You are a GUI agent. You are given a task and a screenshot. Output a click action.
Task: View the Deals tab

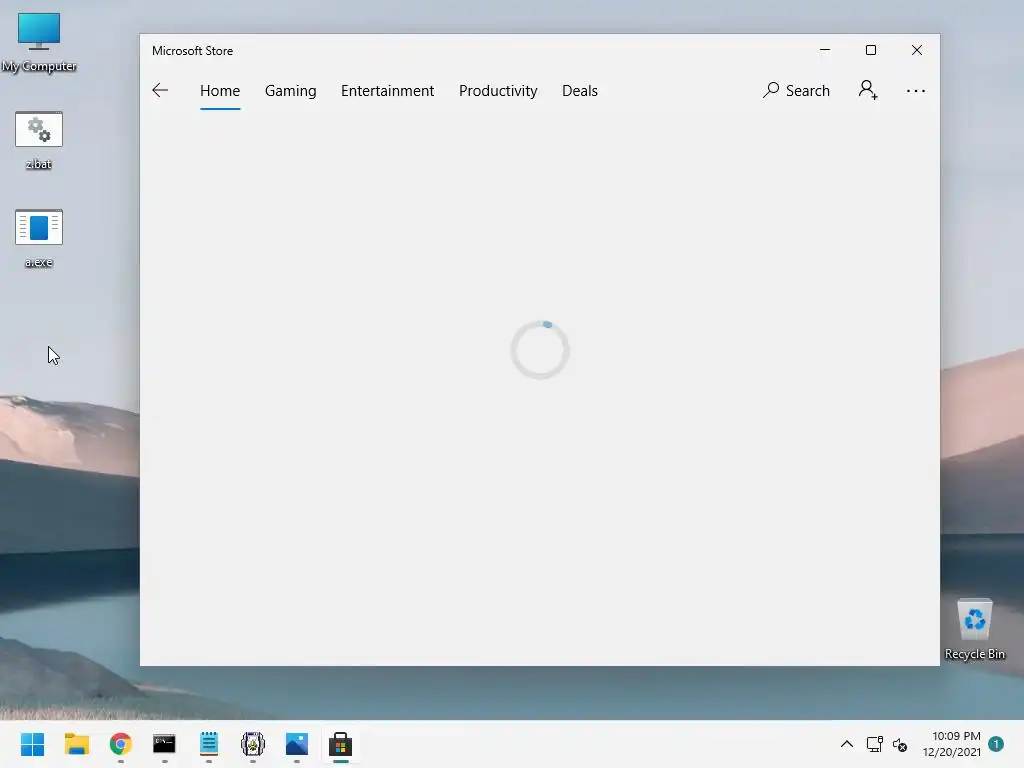tap(580, 91)
